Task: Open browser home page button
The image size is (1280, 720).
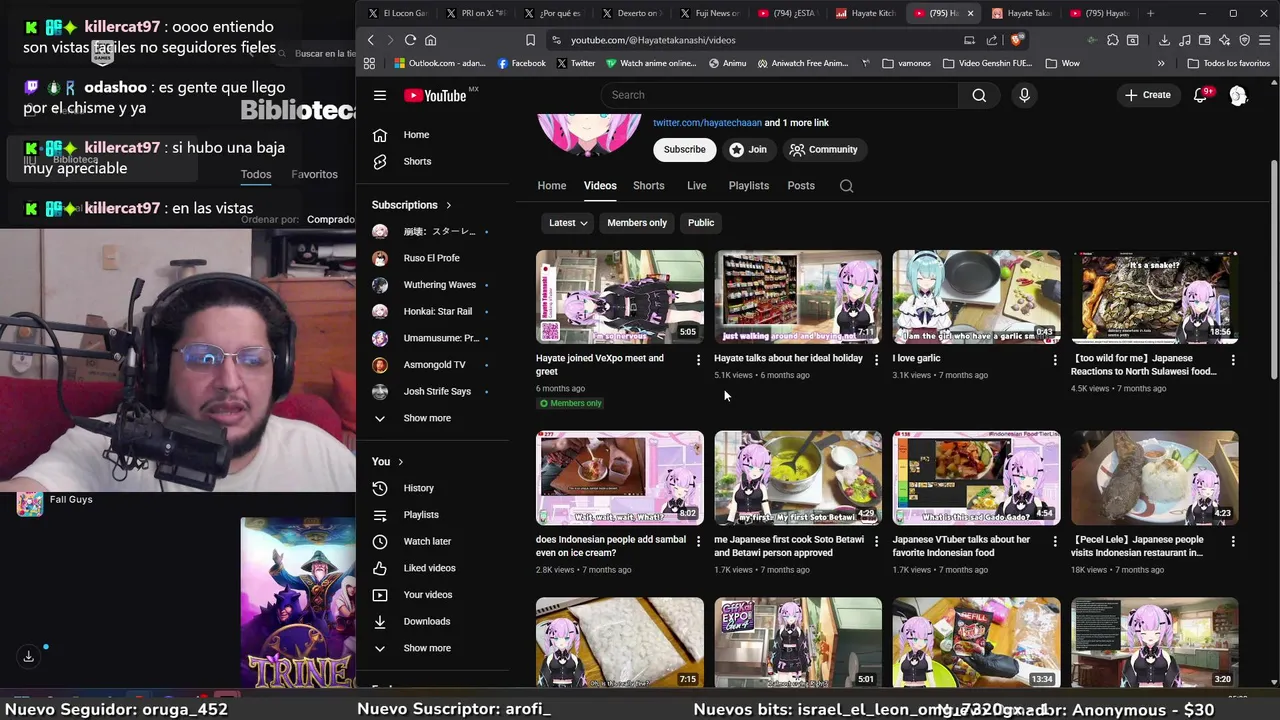Action: click(430, 40)
